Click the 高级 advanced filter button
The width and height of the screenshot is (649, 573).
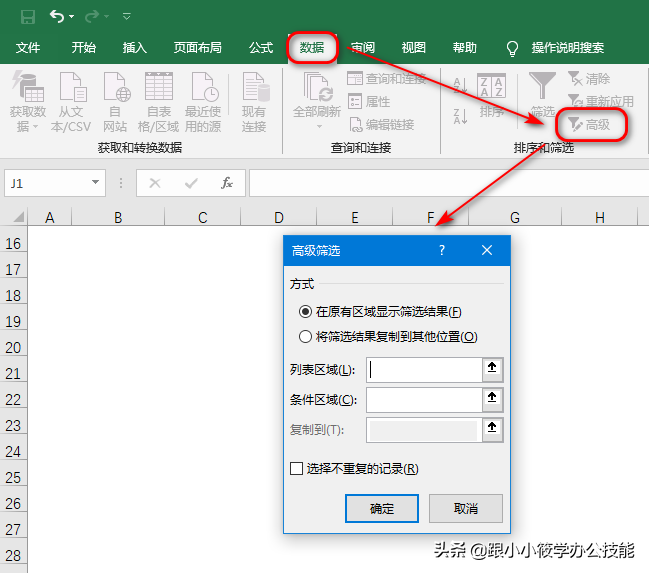click(x=589, y=124)
